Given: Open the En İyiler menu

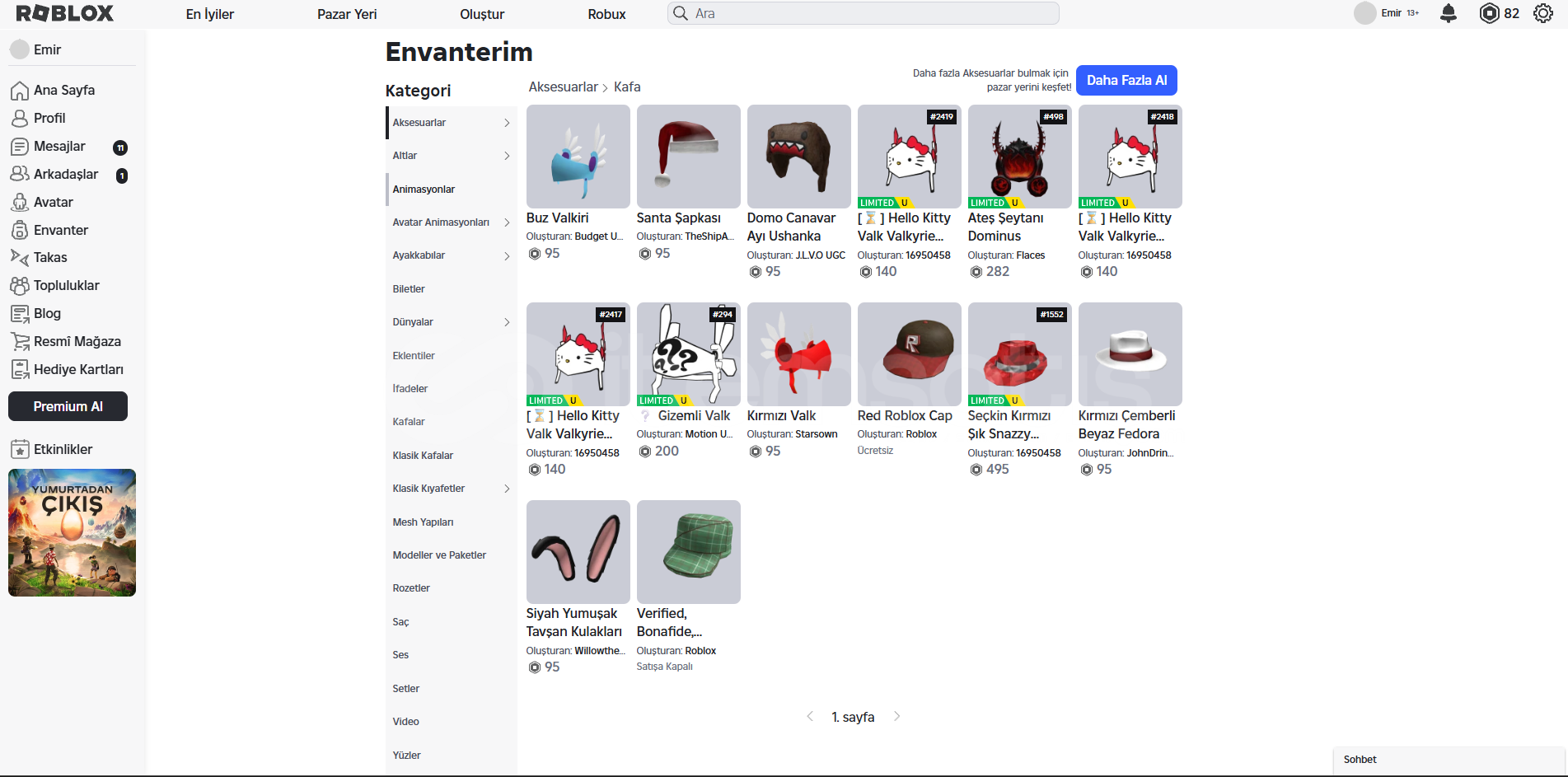Looking at the screenshot, I should (210, 14).
